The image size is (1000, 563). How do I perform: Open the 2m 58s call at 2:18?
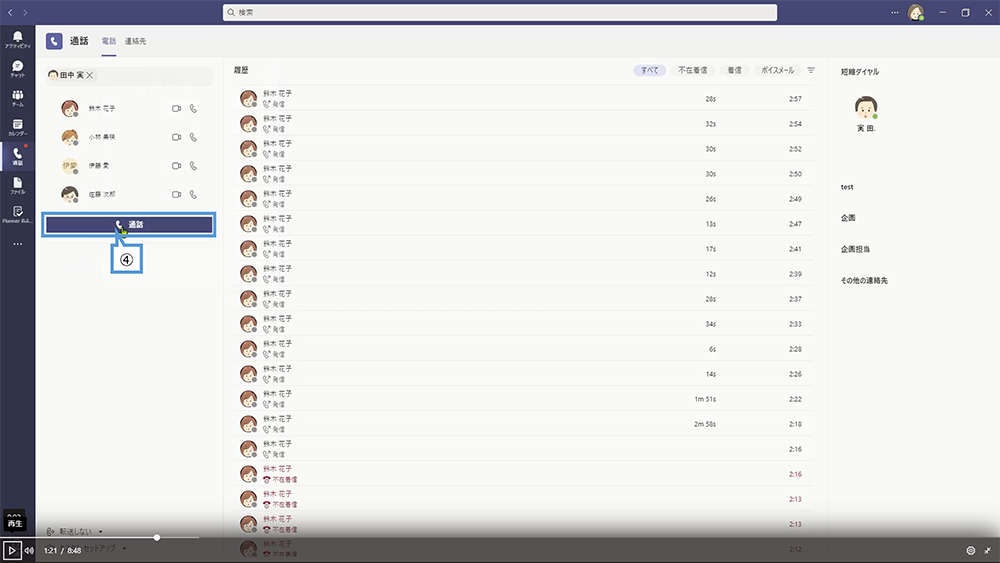524,424
